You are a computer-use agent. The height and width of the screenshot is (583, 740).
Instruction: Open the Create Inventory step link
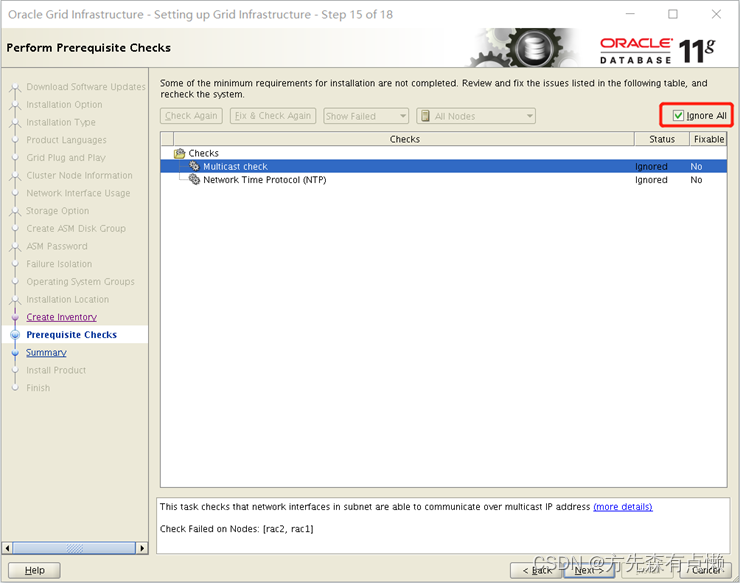pyautogui.click(x=61, y=317)
